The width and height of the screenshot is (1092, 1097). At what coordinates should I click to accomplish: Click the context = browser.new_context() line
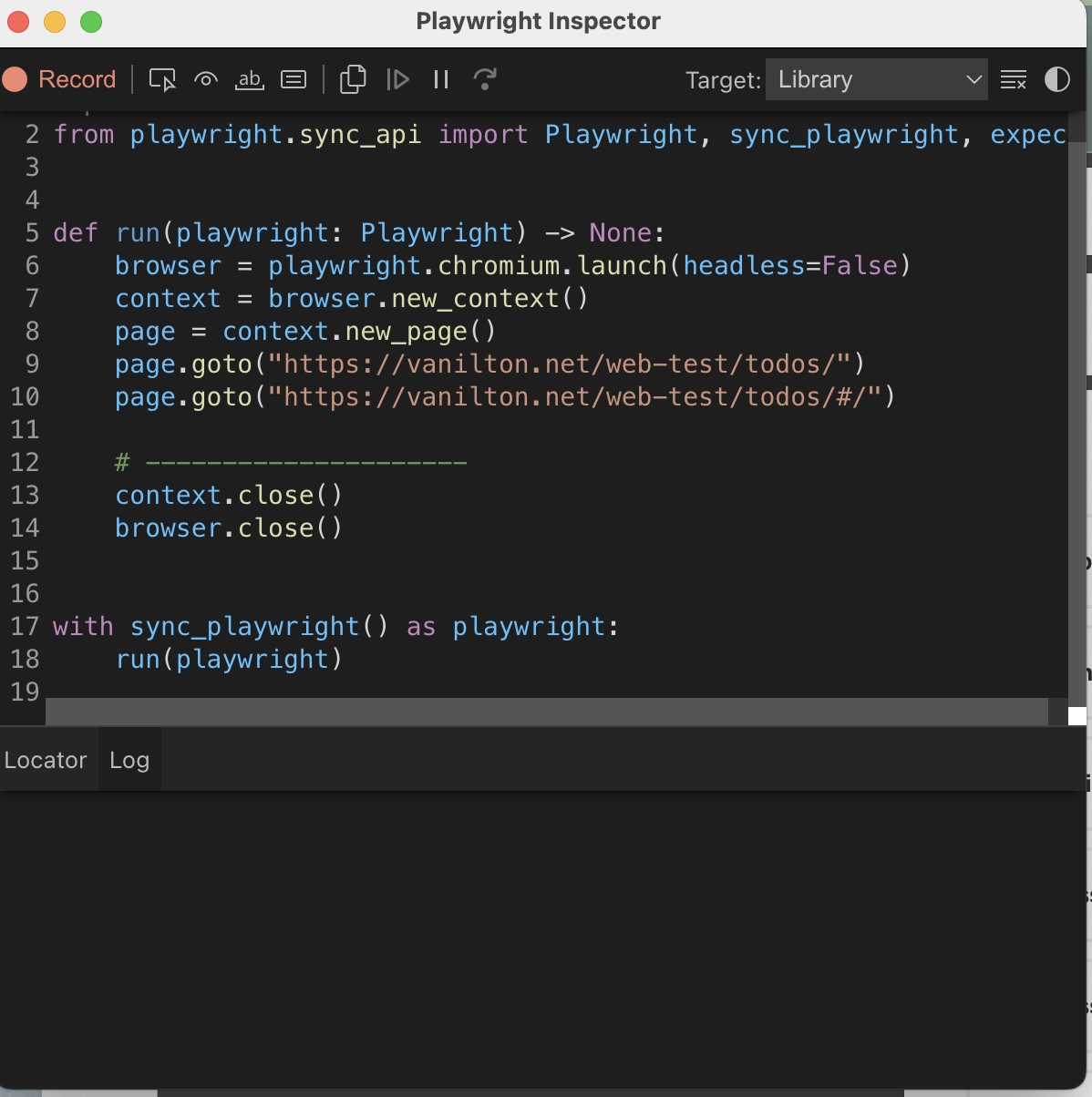tap(351, 298)
